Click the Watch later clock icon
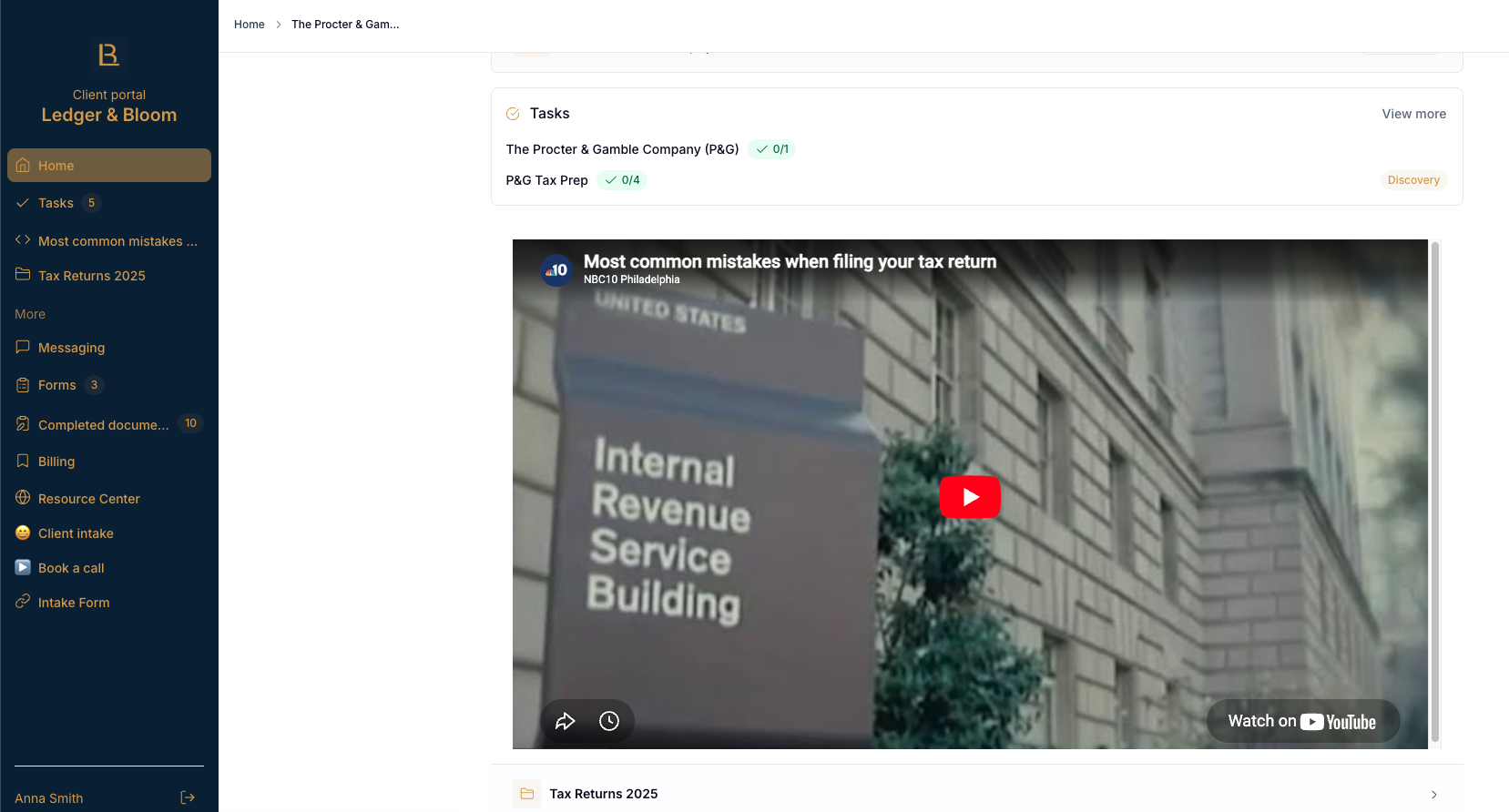1509x812 pixels. [x=609, y=722]
